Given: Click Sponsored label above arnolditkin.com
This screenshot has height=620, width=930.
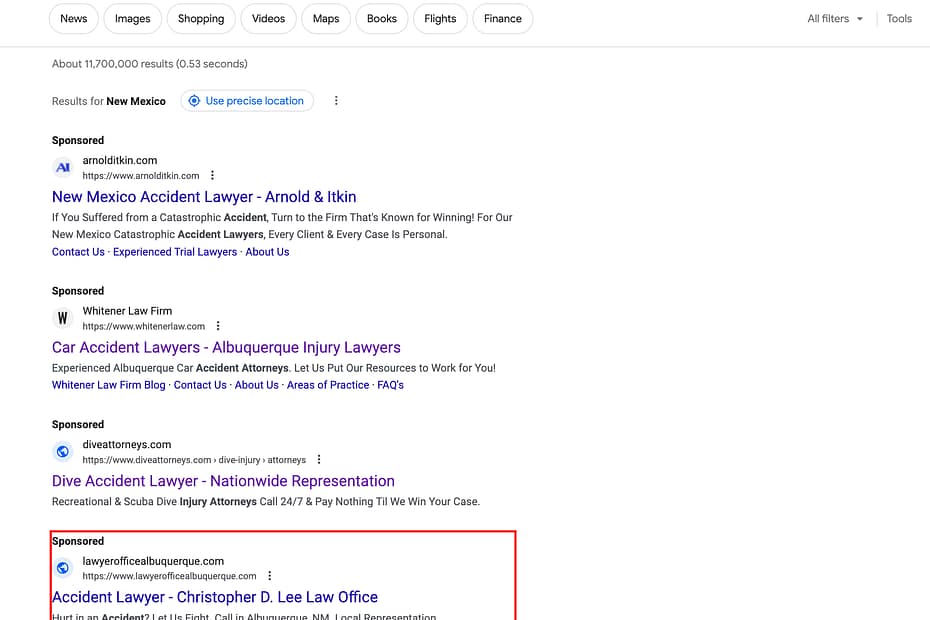Looking at the screenshot, I should tap(78, 140).
